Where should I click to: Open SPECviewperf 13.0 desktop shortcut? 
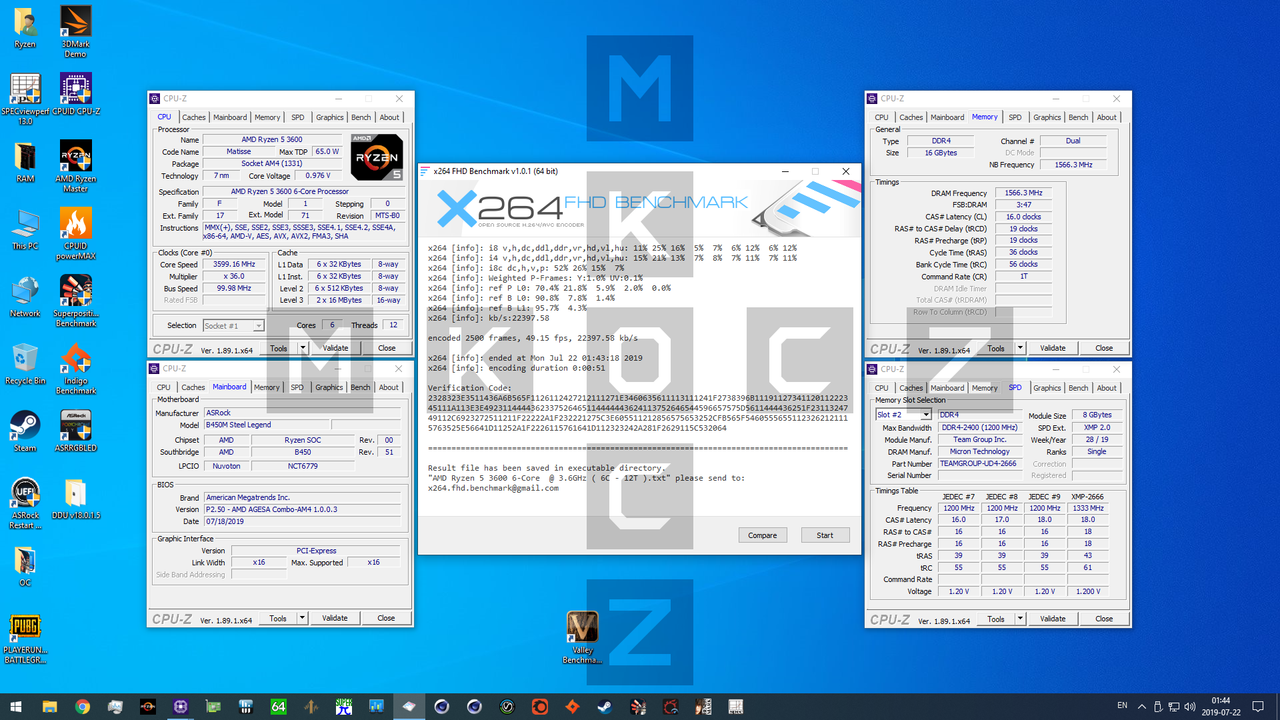pyautogui.click(x=25, y=99)
